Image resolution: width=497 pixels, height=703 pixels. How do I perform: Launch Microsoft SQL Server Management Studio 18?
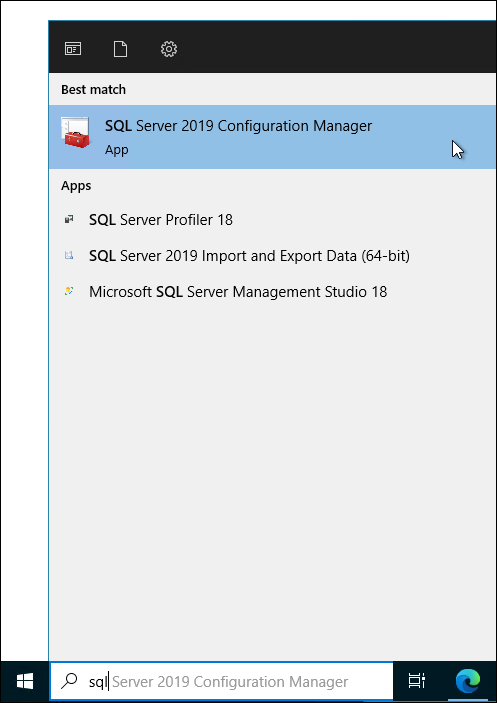[x=272, y=292]
